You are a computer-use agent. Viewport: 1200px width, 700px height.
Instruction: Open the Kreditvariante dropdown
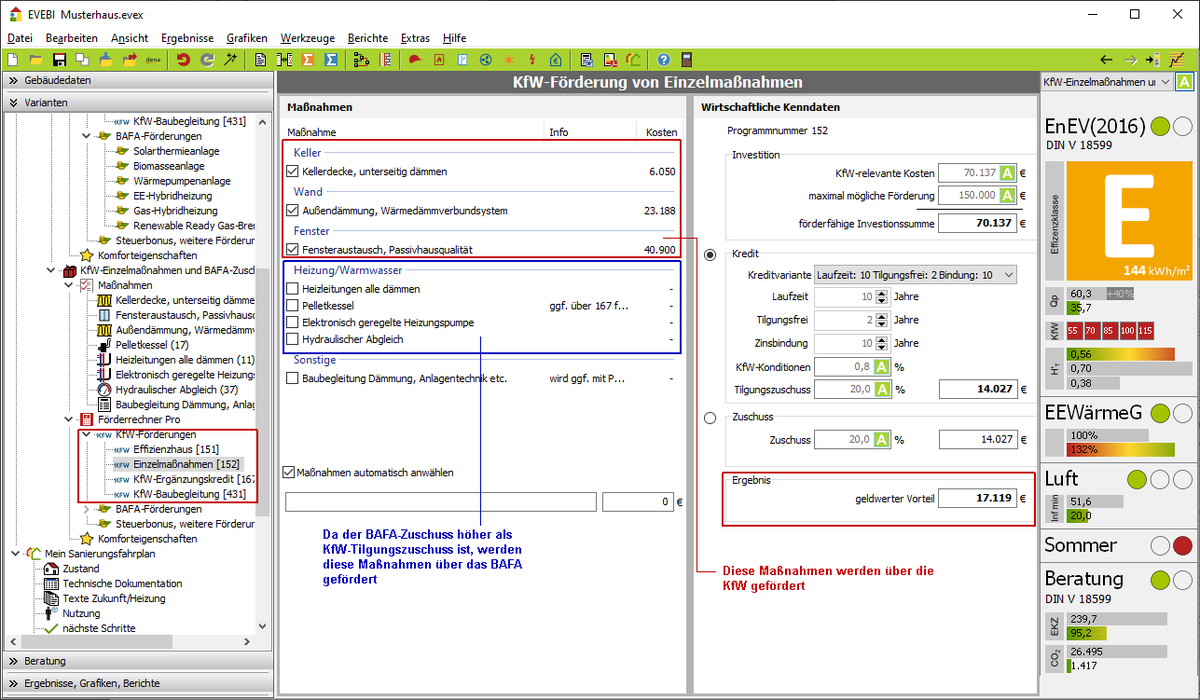pyautogui.click(x=915, y=275)
